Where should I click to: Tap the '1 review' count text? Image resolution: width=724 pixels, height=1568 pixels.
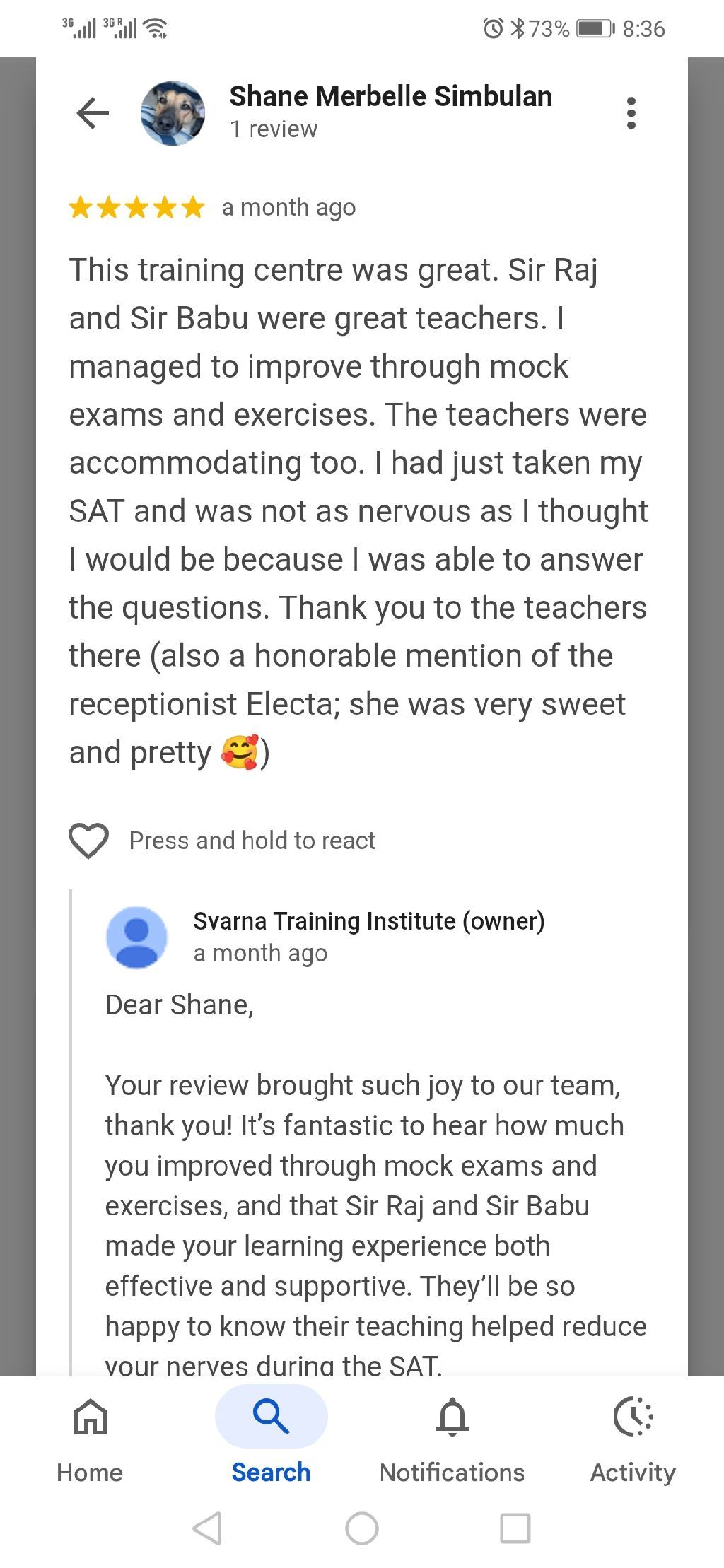point(274,129)
